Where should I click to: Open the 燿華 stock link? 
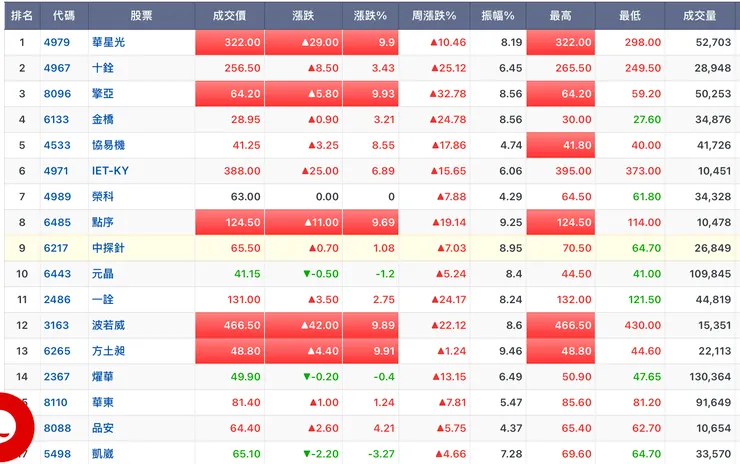click(103, 377)
